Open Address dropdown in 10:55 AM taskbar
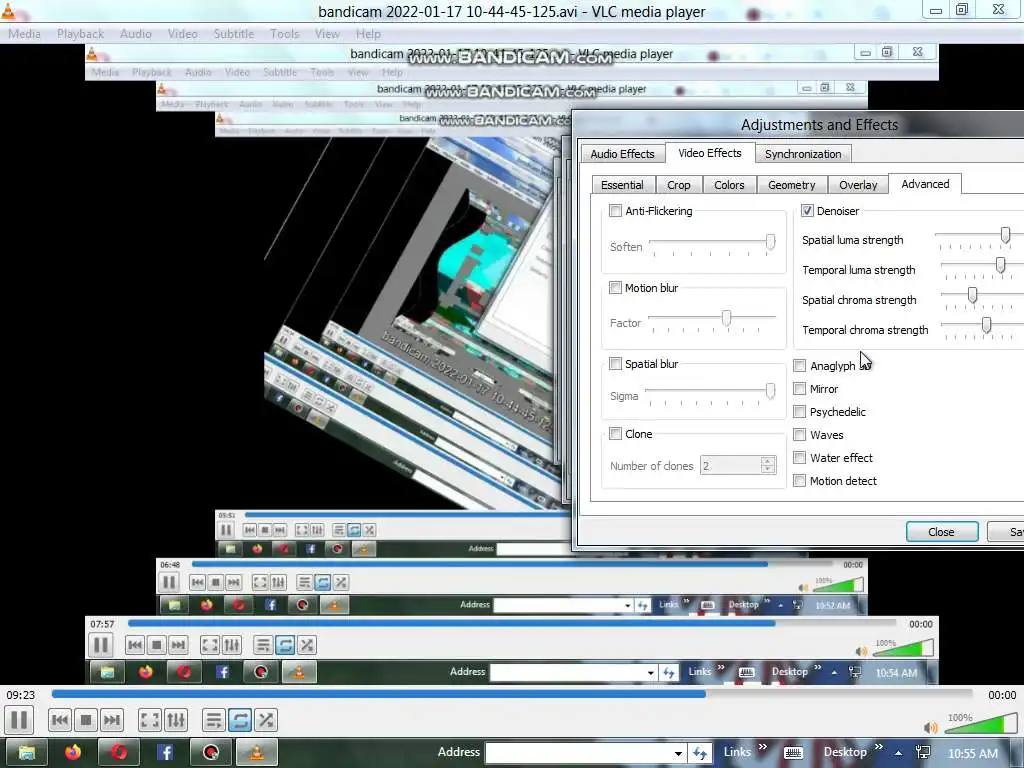Image resolution: width=1024 pixels, height=768 pixels. [679, 753]
